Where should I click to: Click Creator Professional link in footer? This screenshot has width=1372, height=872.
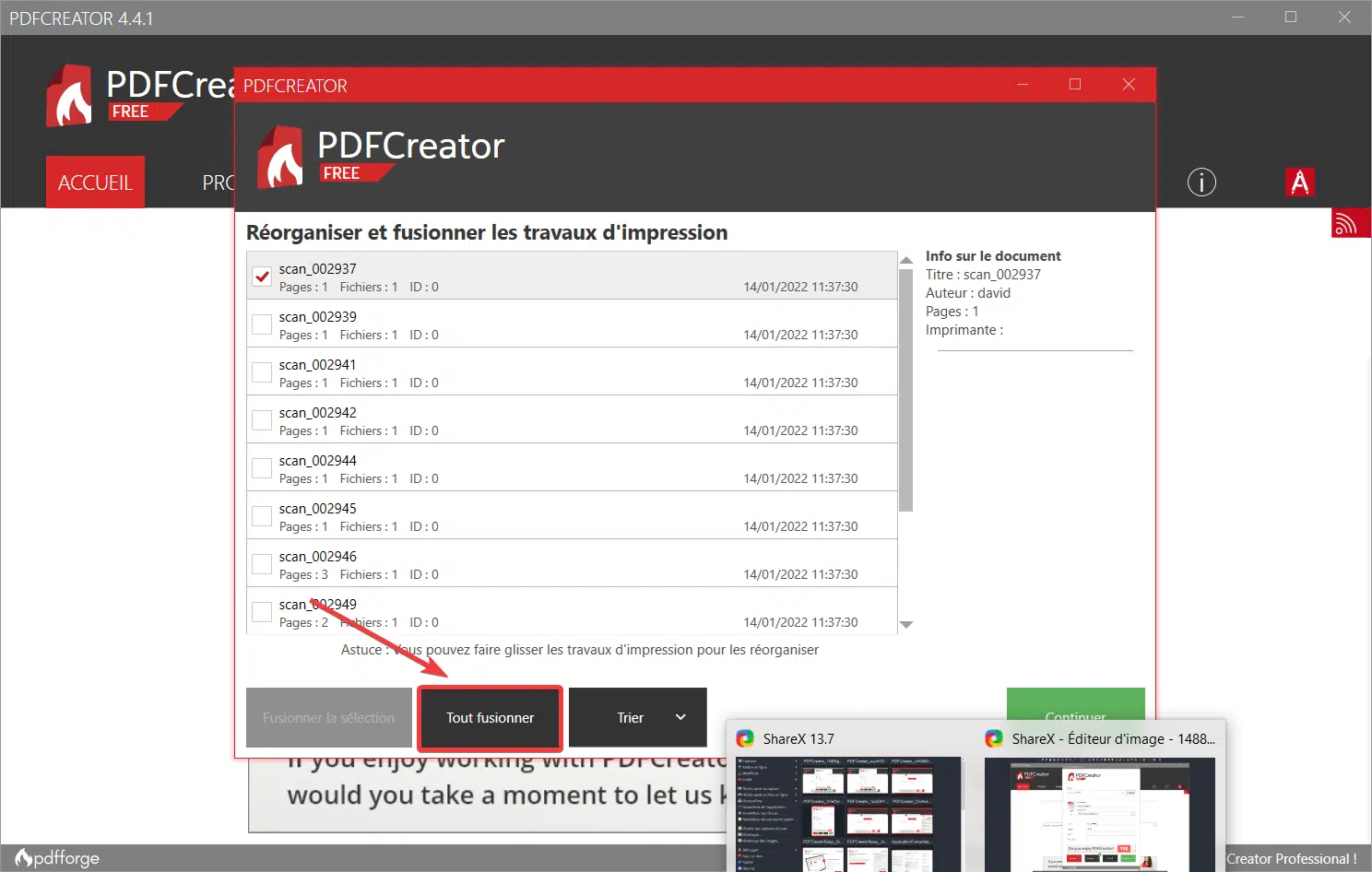[x=1291, y=858]
